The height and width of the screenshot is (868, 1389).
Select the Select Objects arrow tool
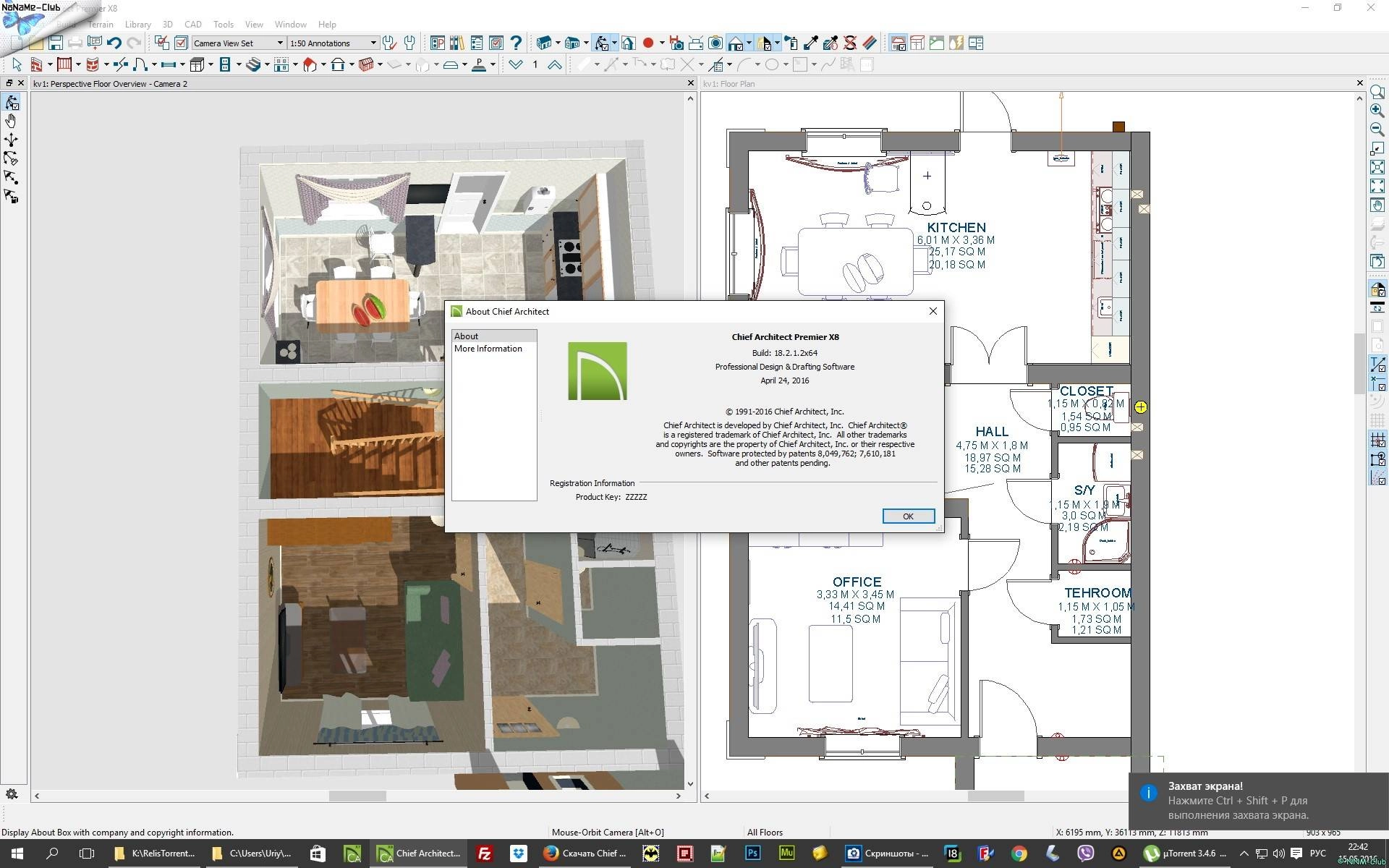click(17, 65)
